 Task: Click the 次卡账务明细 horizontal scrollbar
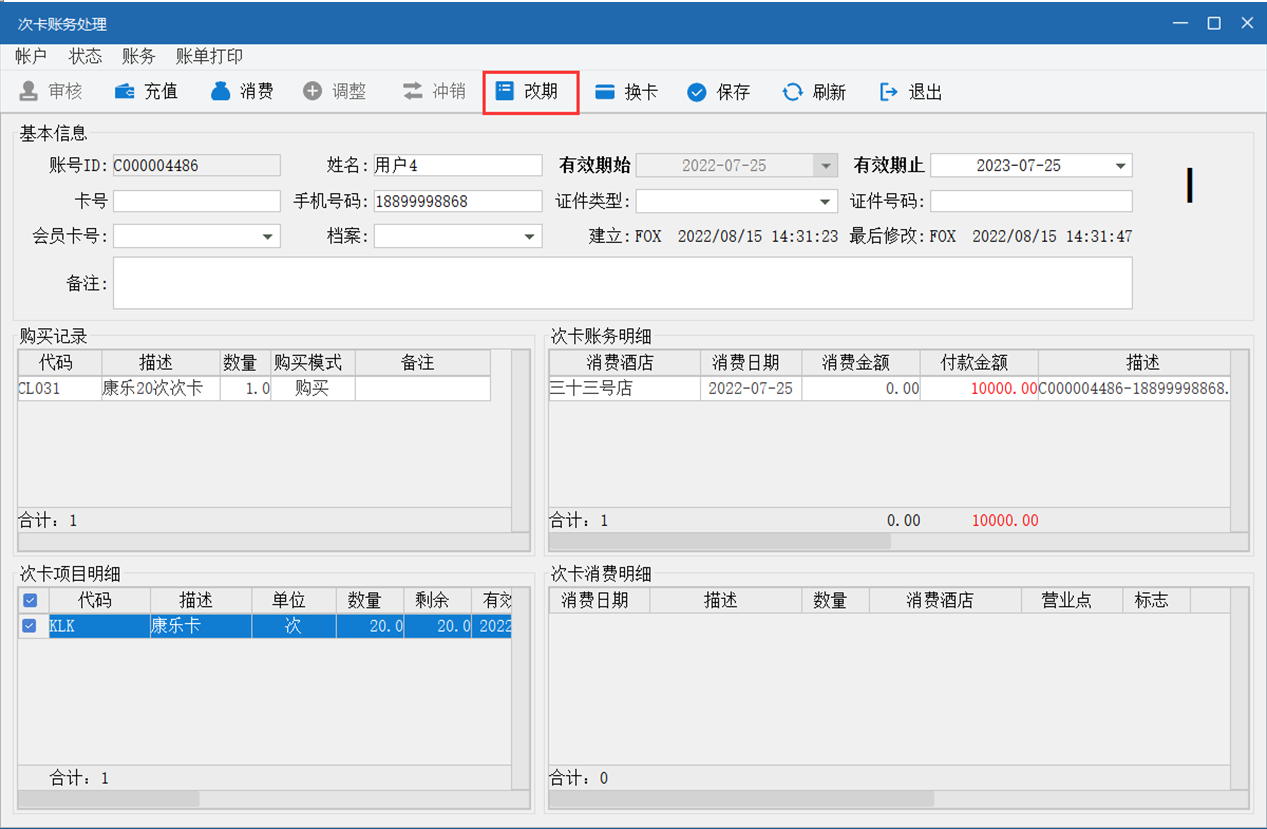pyautogui.click(x=898, y=541)
